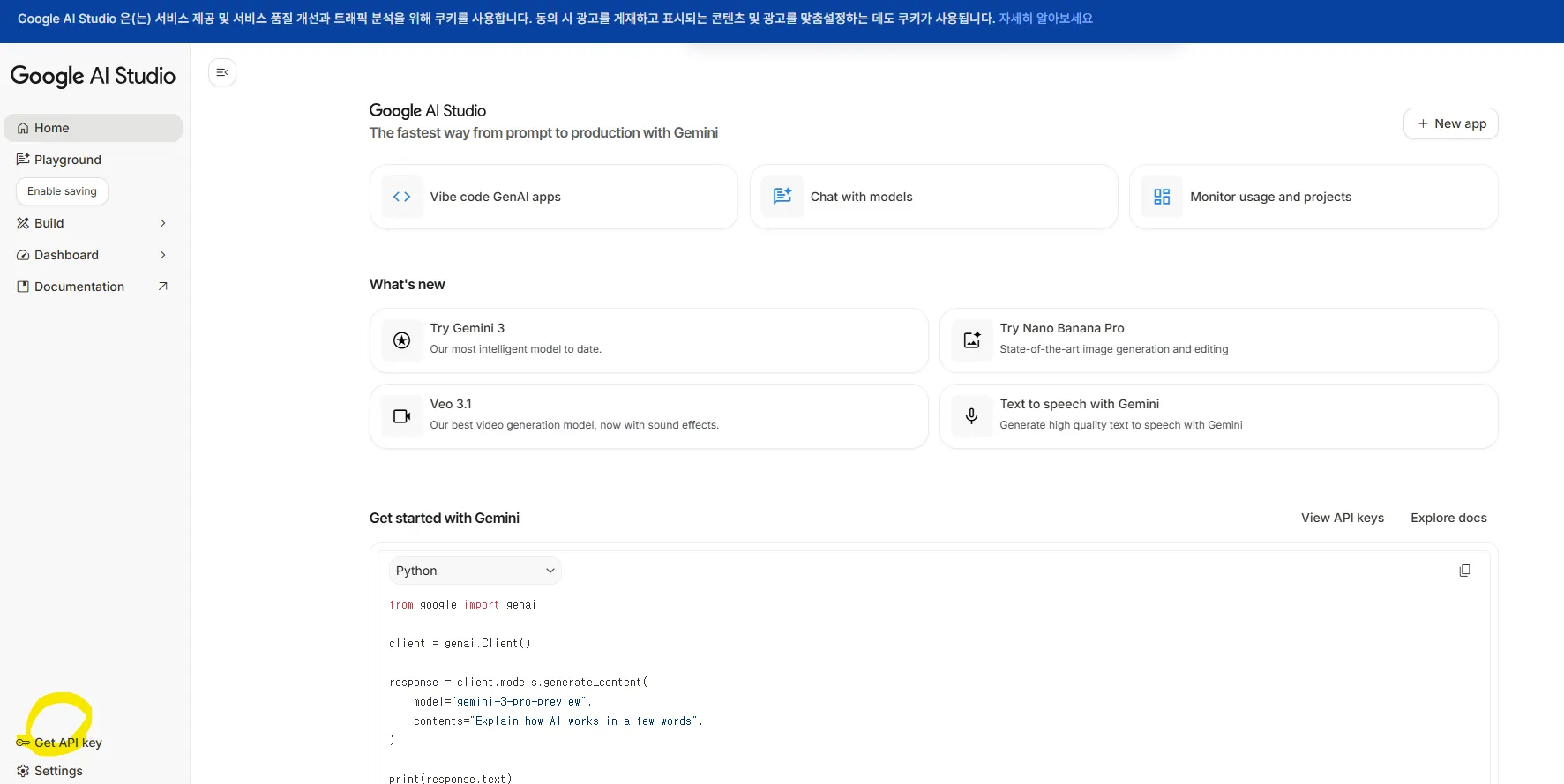
Task: Click the Try Gemini 3 star icon
Action: 402,340
